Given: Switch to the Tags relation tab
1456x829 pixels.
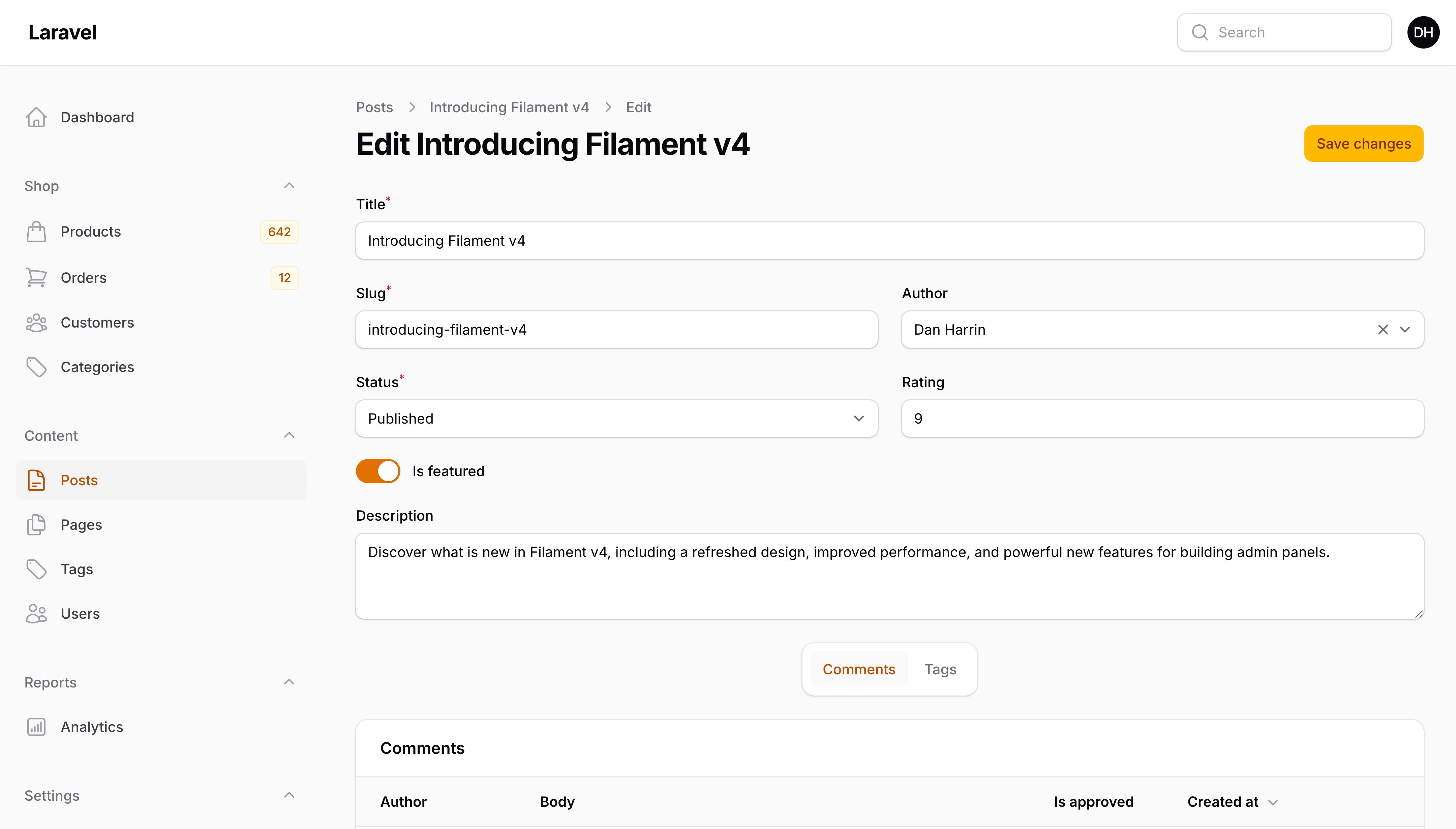Looking at the screenshot, I should point(940,670).
